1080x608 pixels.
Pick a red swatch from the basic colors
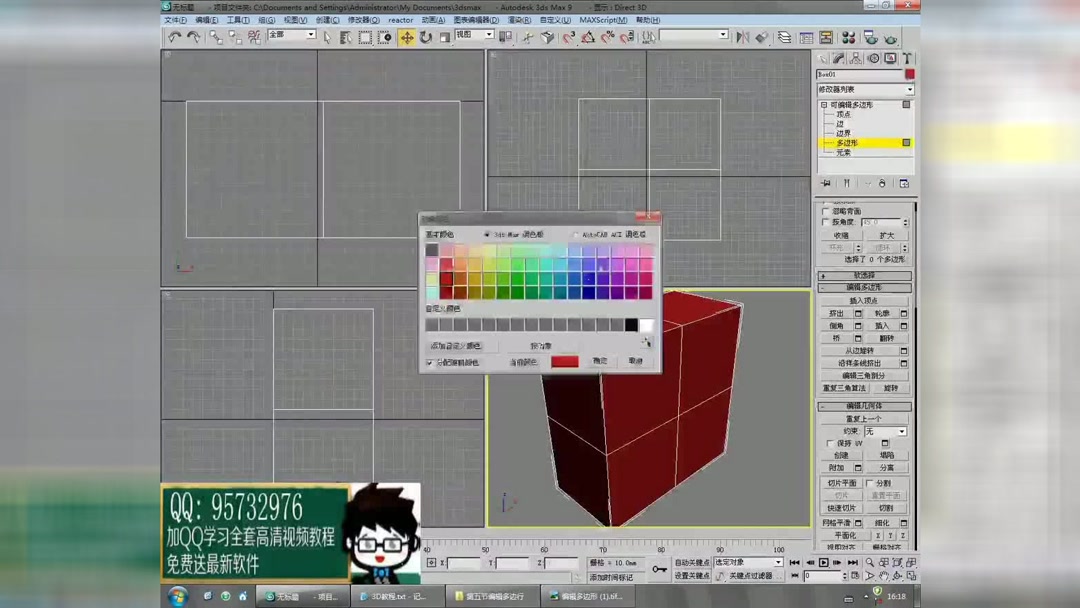446,279
